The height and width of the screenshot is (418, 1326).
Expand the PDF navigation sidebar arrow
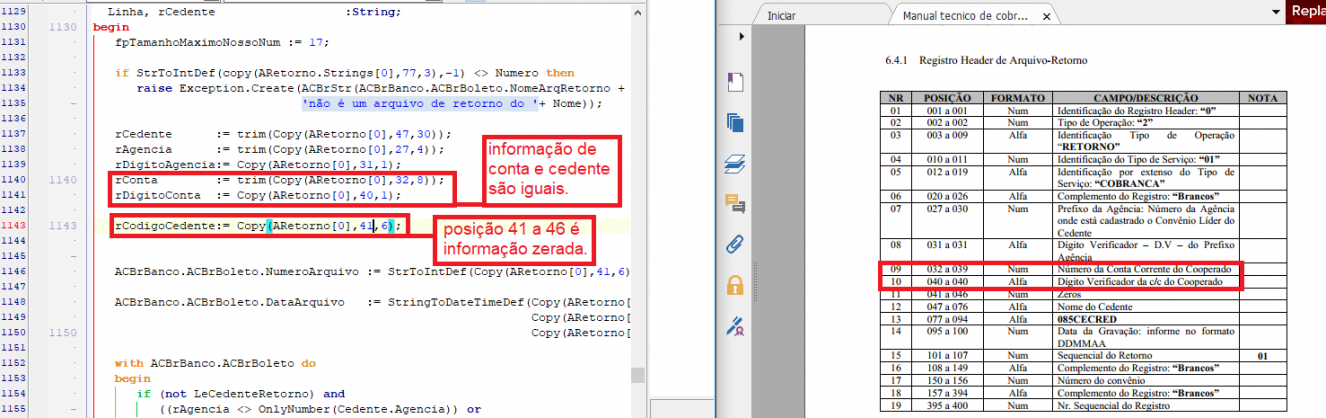741,36
